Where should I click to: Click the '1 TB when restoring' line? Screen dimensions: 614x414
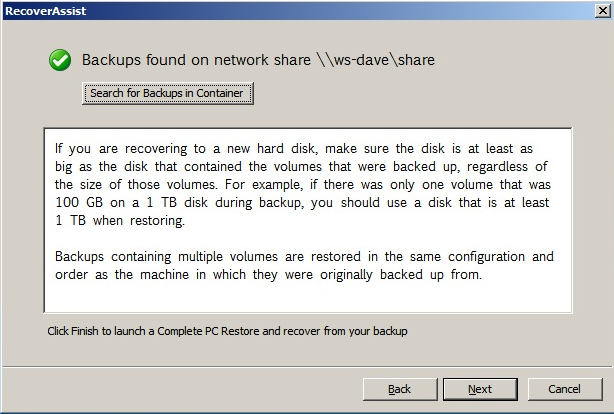tap(120, 221)
